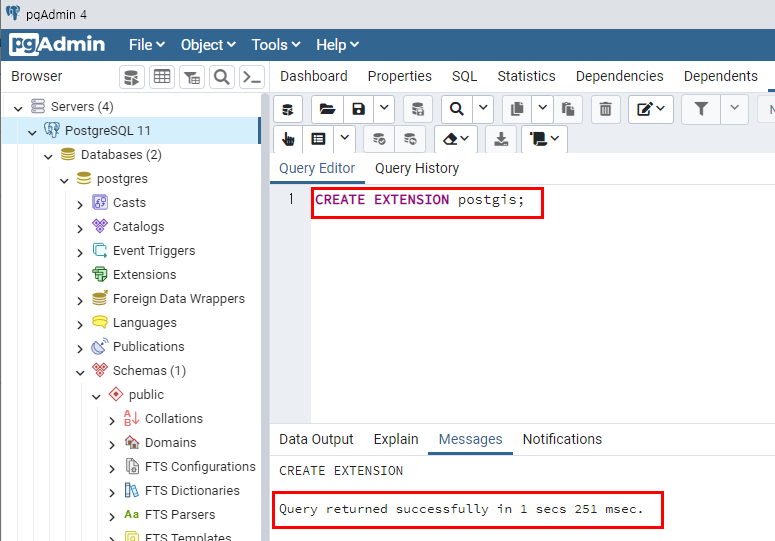
Task: Expand the FTS Dictionaries node
Action: [112, 493]
